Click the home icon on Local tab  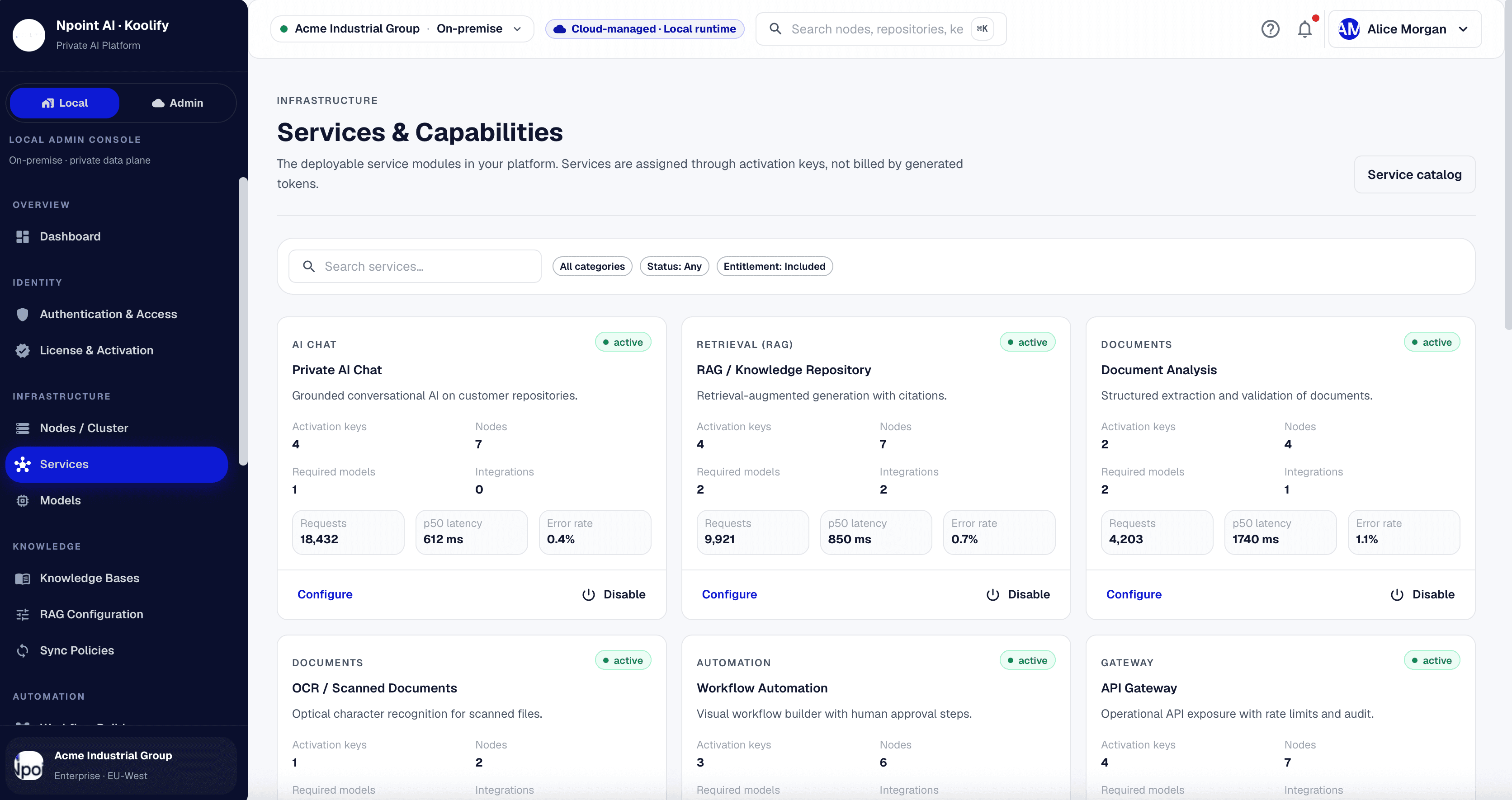[x=47, y=103]
